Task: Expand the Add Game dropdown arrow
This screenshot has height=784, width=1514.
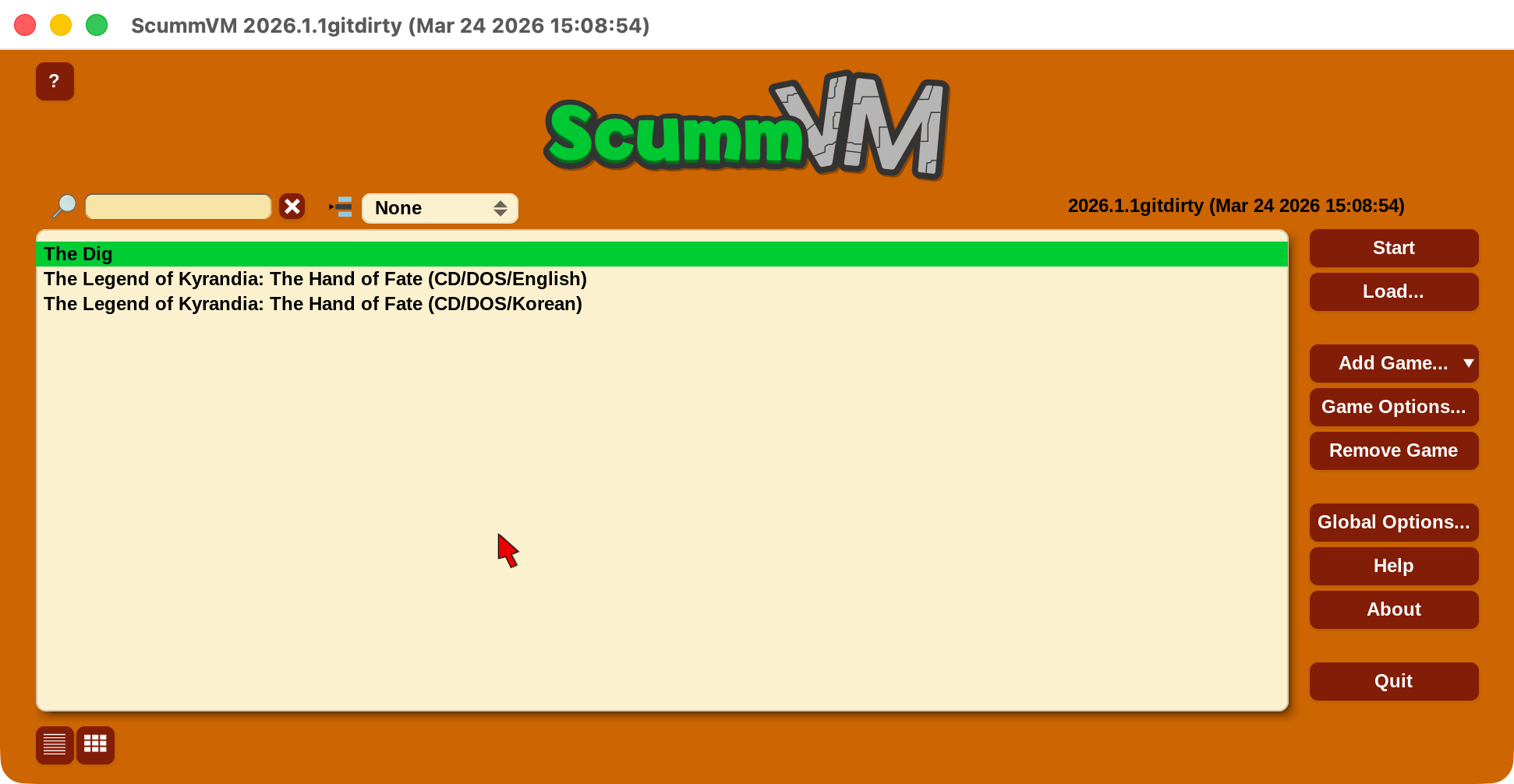Action: [1468, 363]
